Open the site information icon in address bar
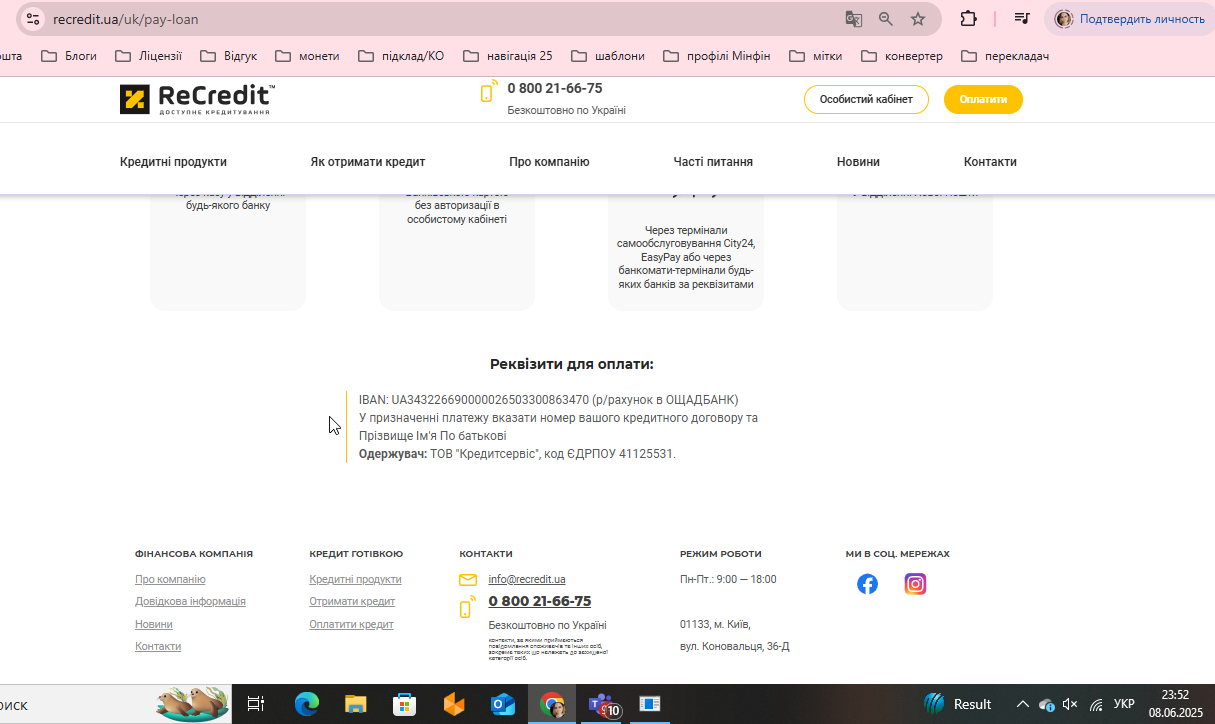Screen dimensions: 1215x724 coord(33,19)
